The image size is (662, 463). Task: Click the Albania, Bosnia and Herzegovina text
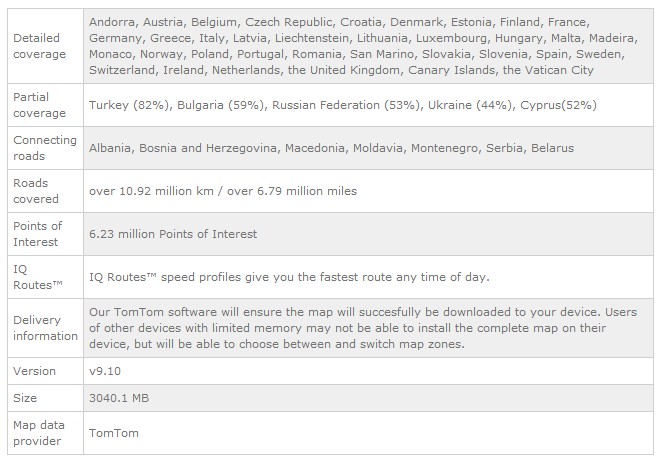tap(183, 148)
